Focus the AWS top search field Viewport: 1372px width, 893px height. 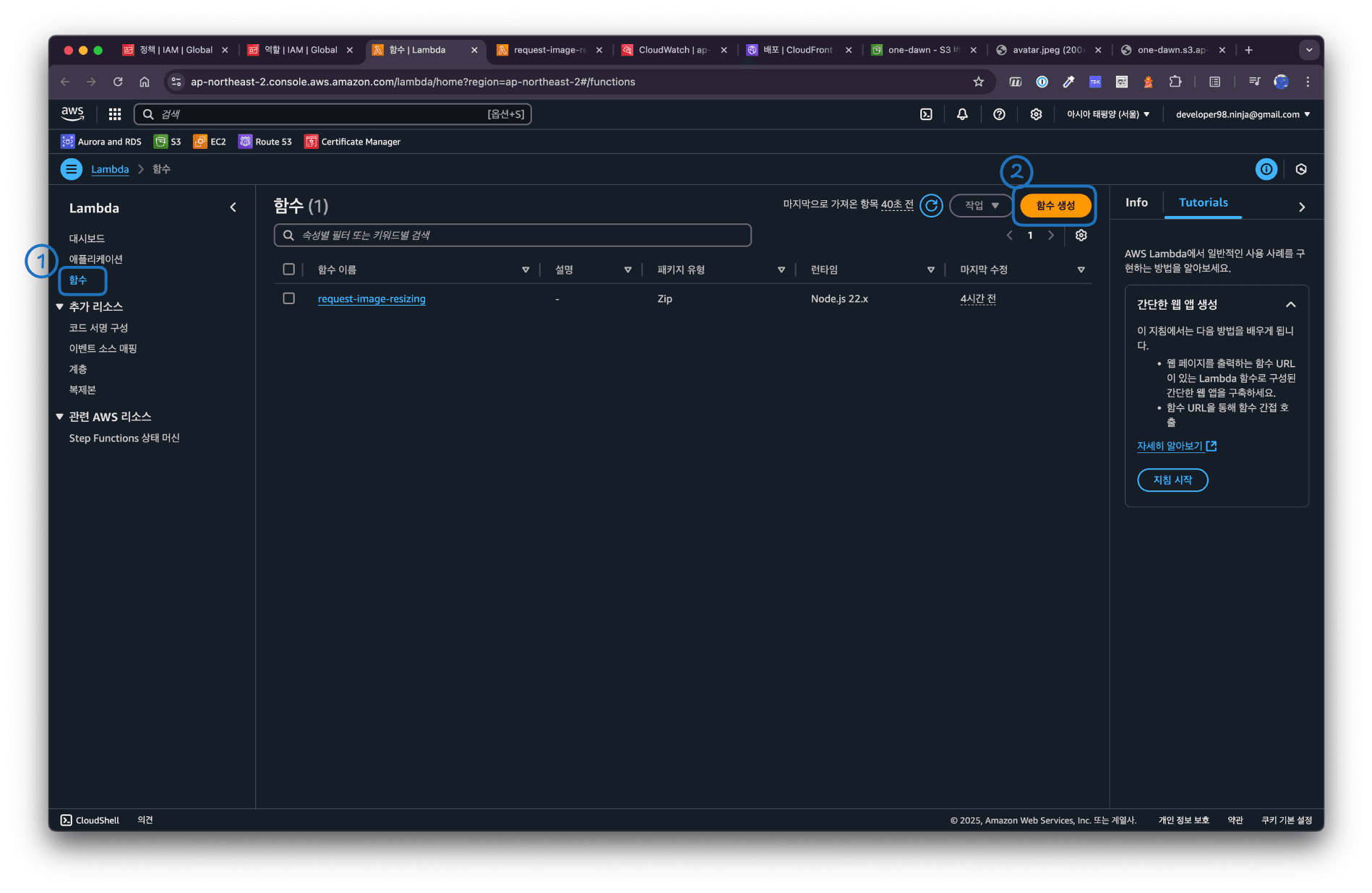(x=333, y=114)
